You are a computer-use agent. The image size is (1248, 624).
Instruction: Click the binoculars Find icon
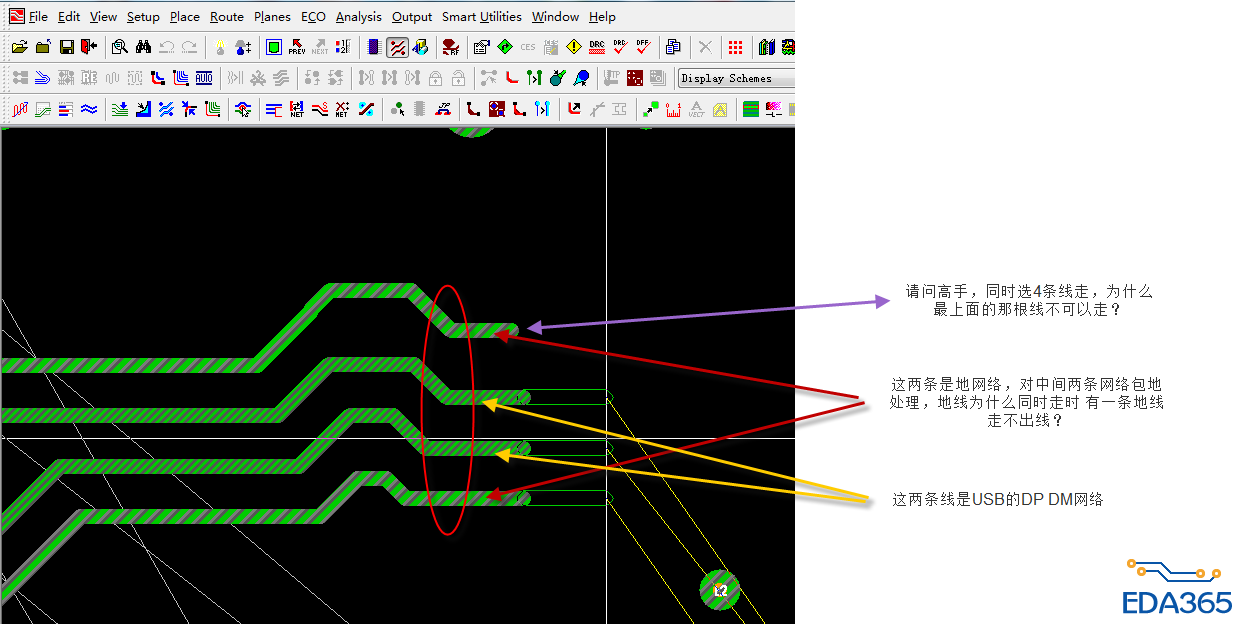143,47
